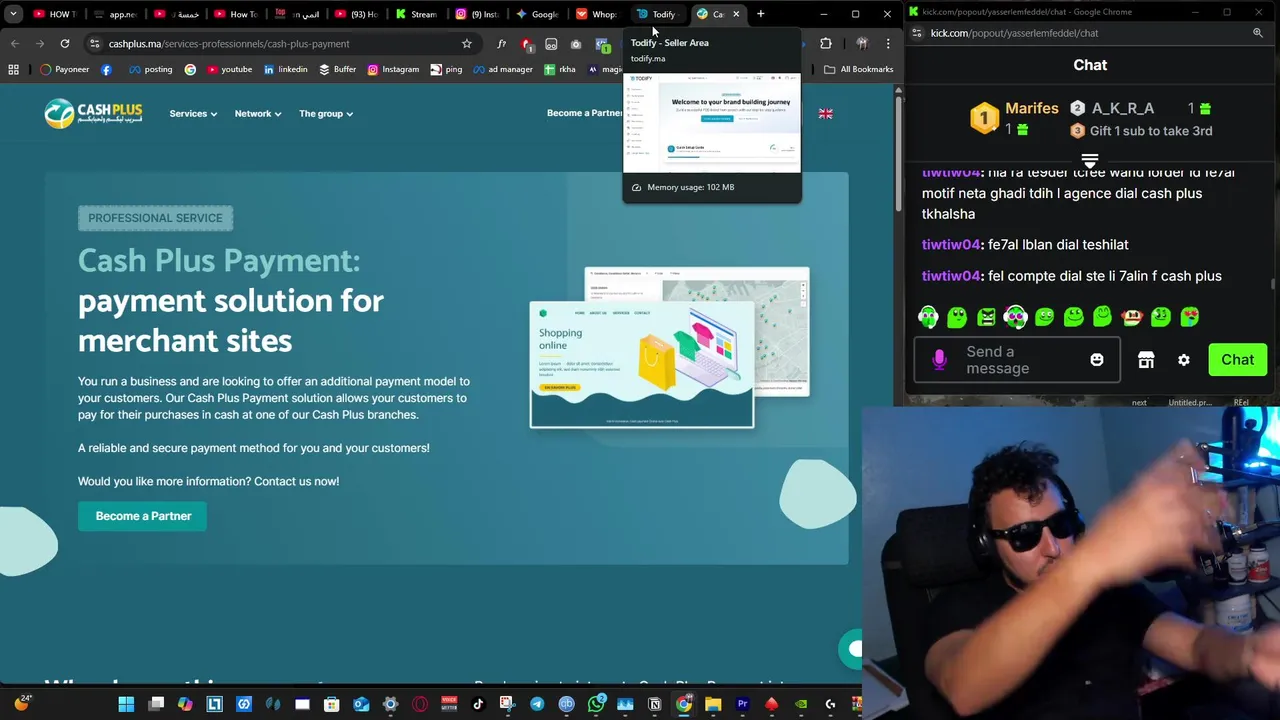The width and height of the screenshot is (1280, 720).
Task: Expand The group menu
Action: pos(326,114)
